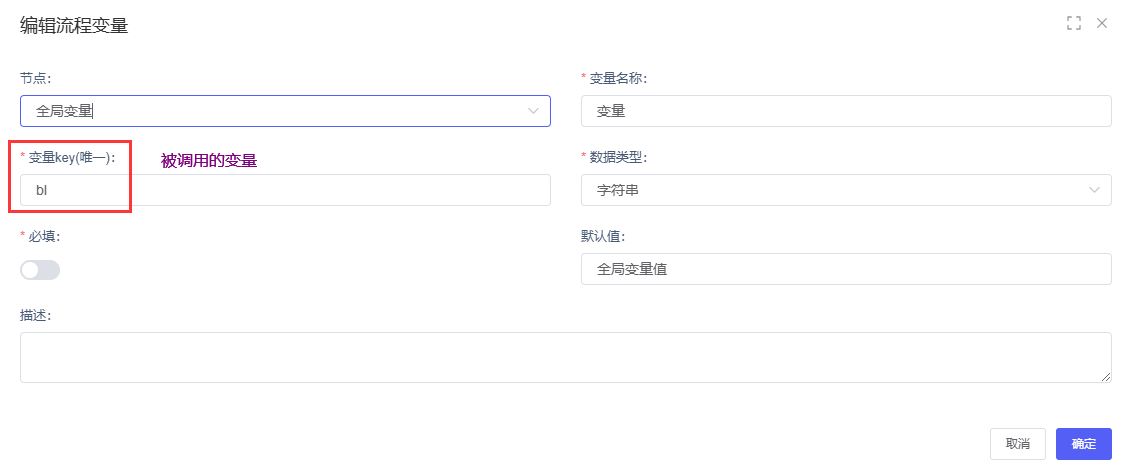Screen dimensions: 1132x470
Task: Click the chevron arrow in 节点 selector
Action: (534, 111)
